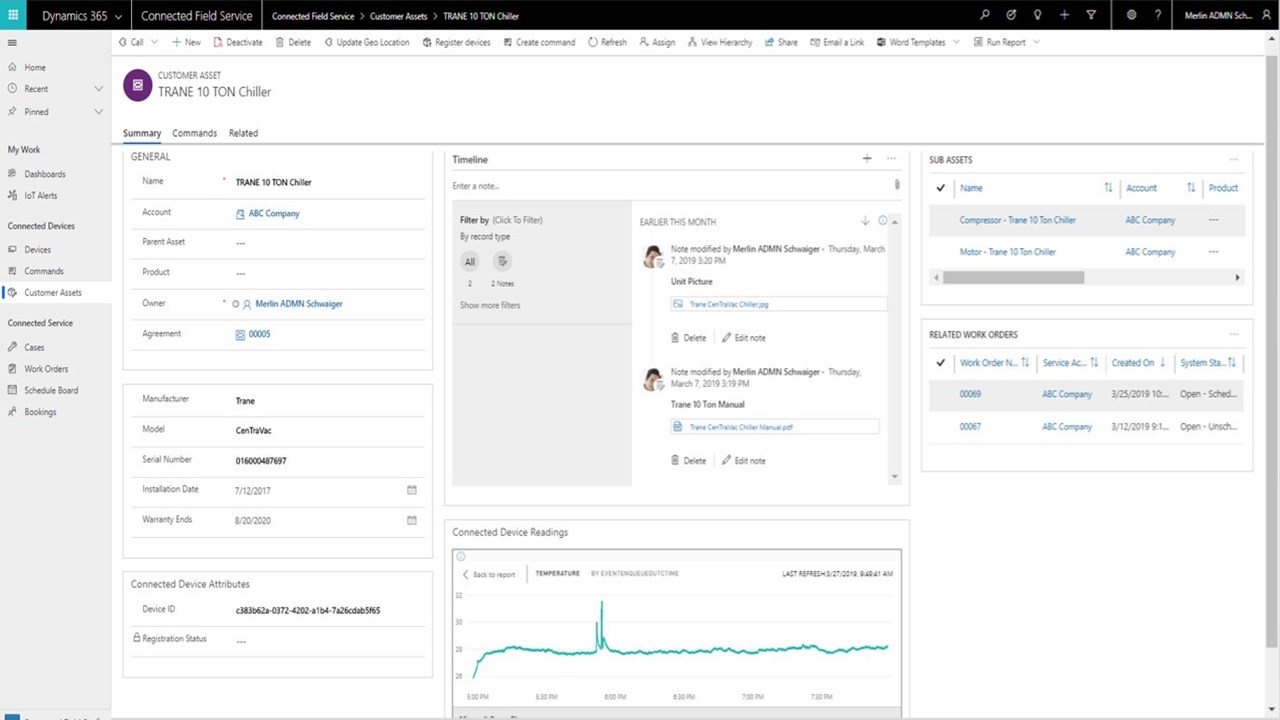Open work order 00069
Screen dimensions: 1280x720
[x=970, y=394]
